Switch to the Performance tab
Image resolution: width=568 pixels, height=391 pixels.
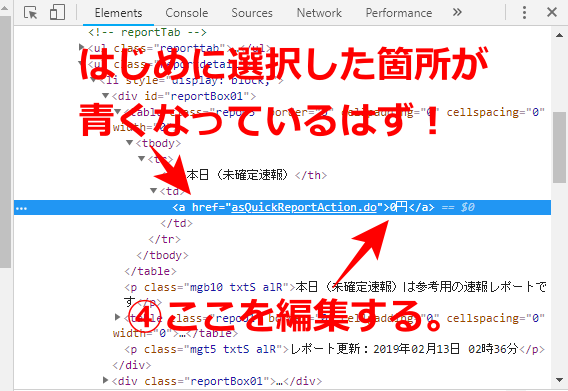(398, 13)
